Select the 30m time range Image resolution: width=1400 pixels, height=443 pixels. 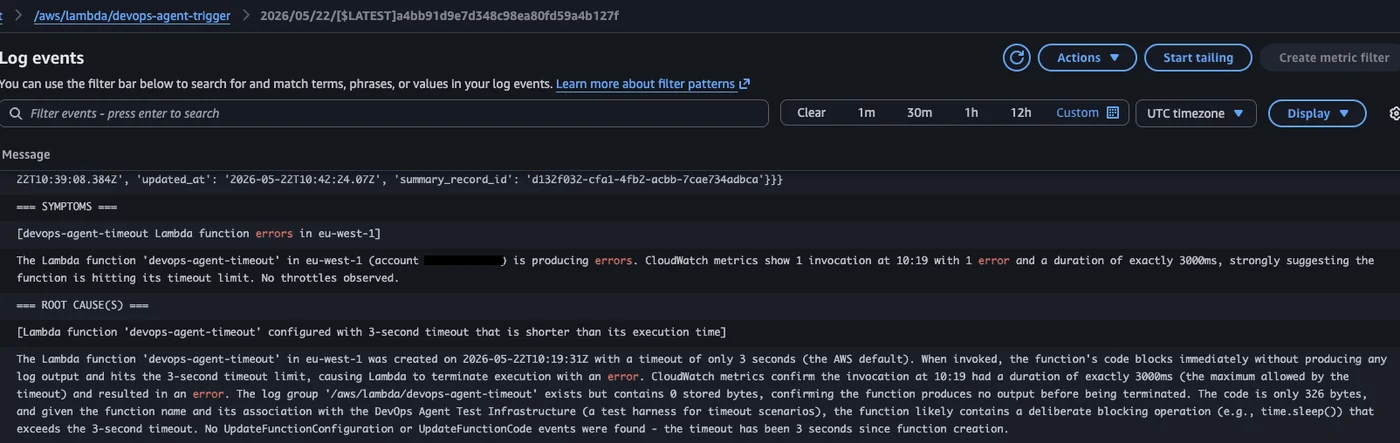[919, 113]
